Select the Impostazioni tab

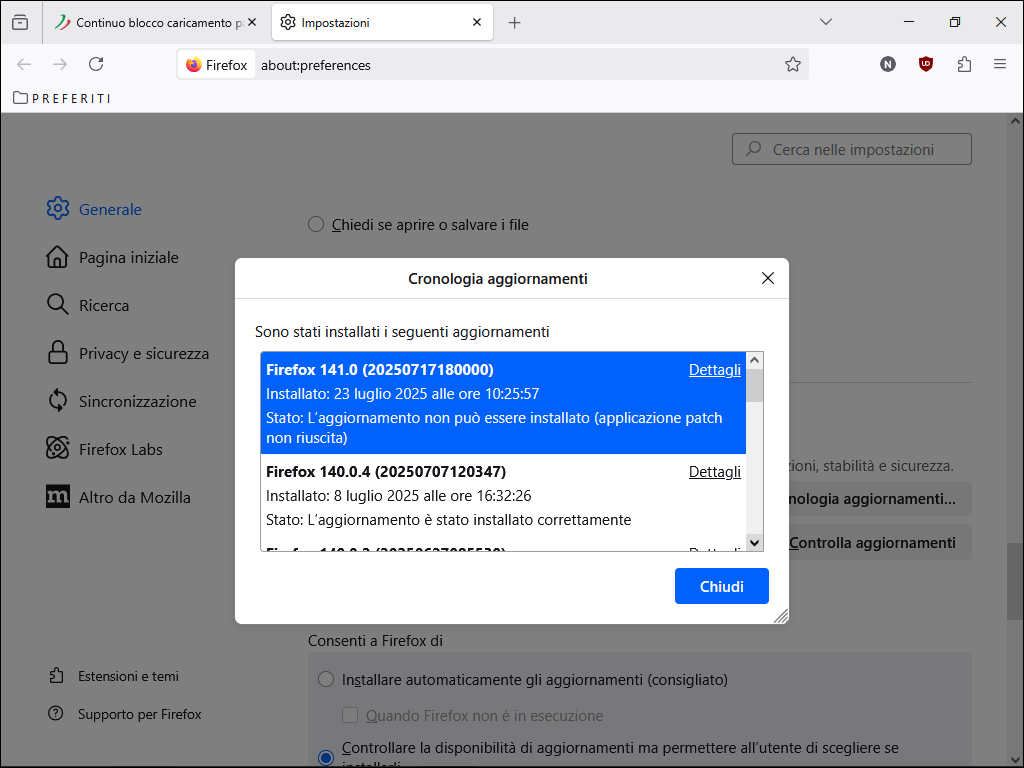pyautogui.click(x=382, y=23)
